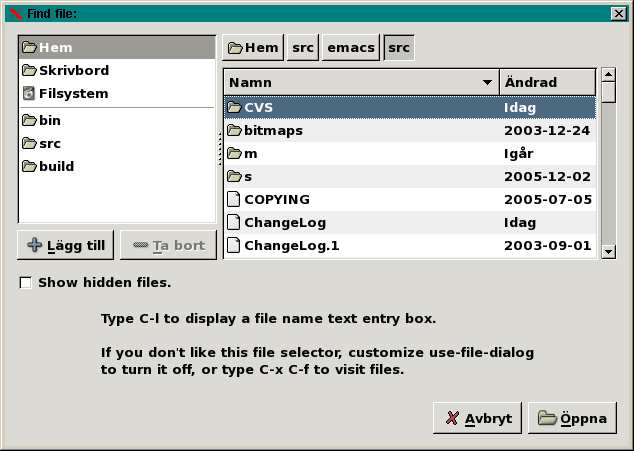Click the CVS folder icon

(234, 108)
